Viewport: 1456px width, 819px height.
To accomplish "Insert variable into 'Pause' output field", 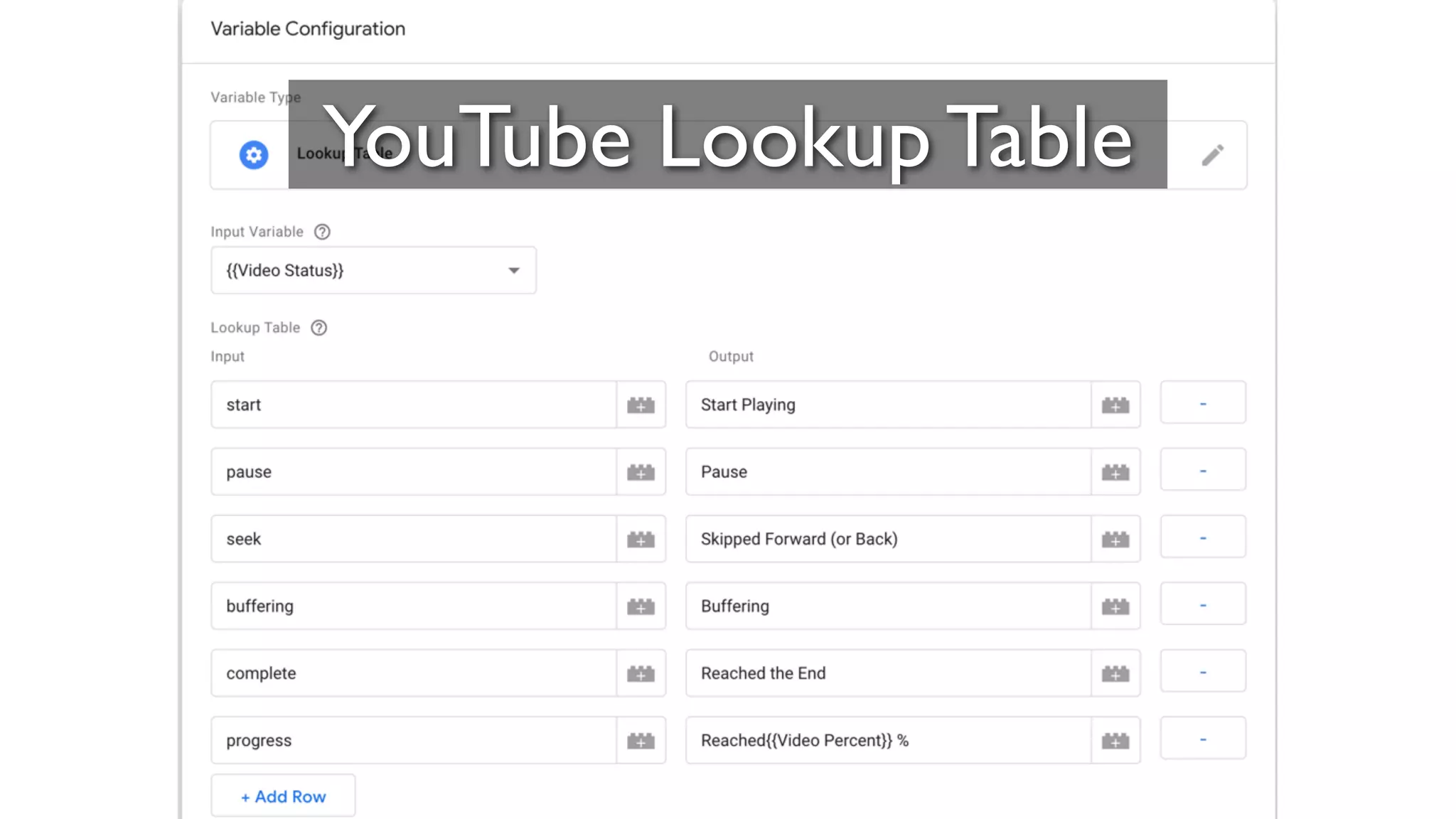I will (1115, 472).
